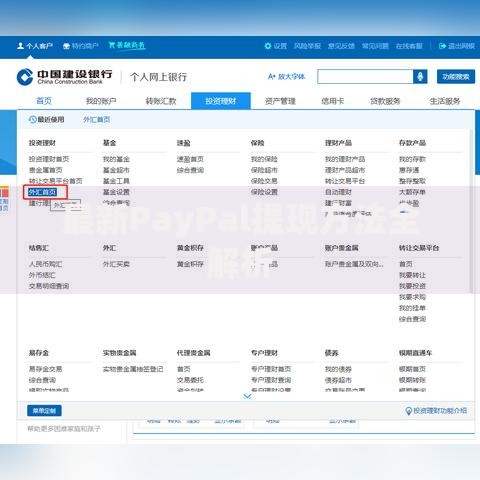
Task: Click the function search input field
Action: 365,77
